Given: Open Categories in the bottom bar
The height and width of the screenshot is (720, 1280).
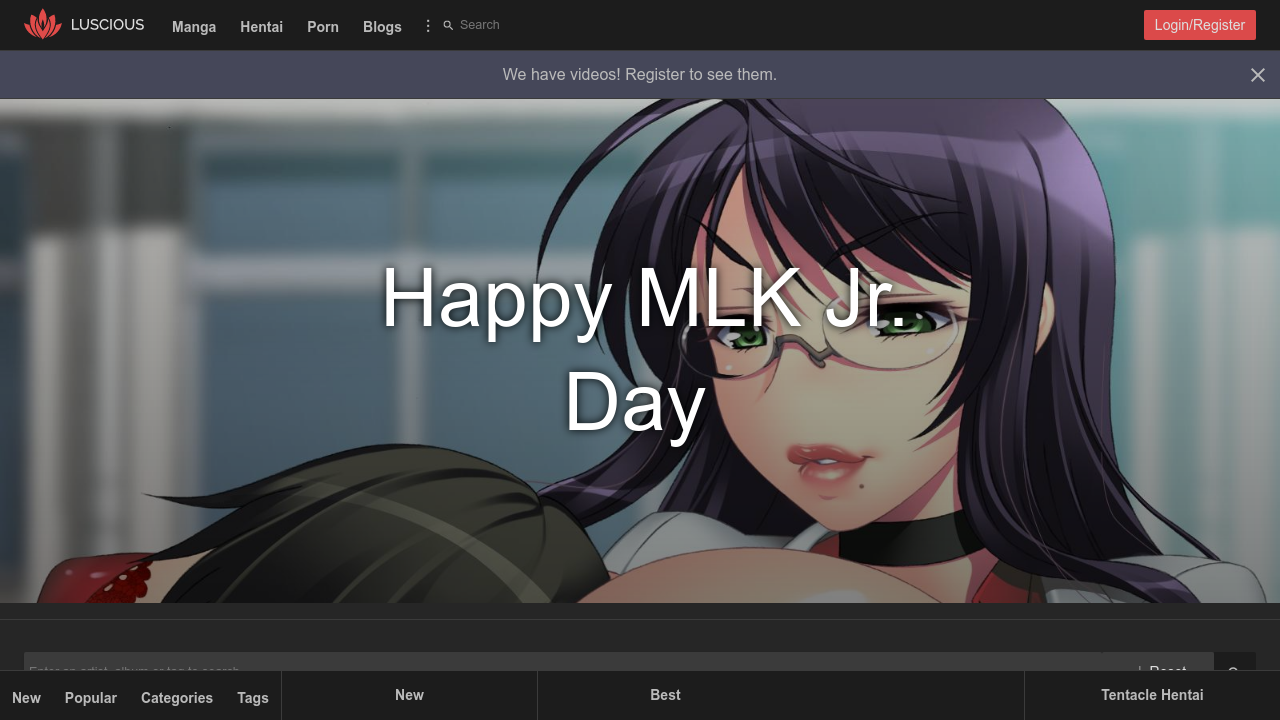Looking at the screenshot, I should click(x=177, y=698).
